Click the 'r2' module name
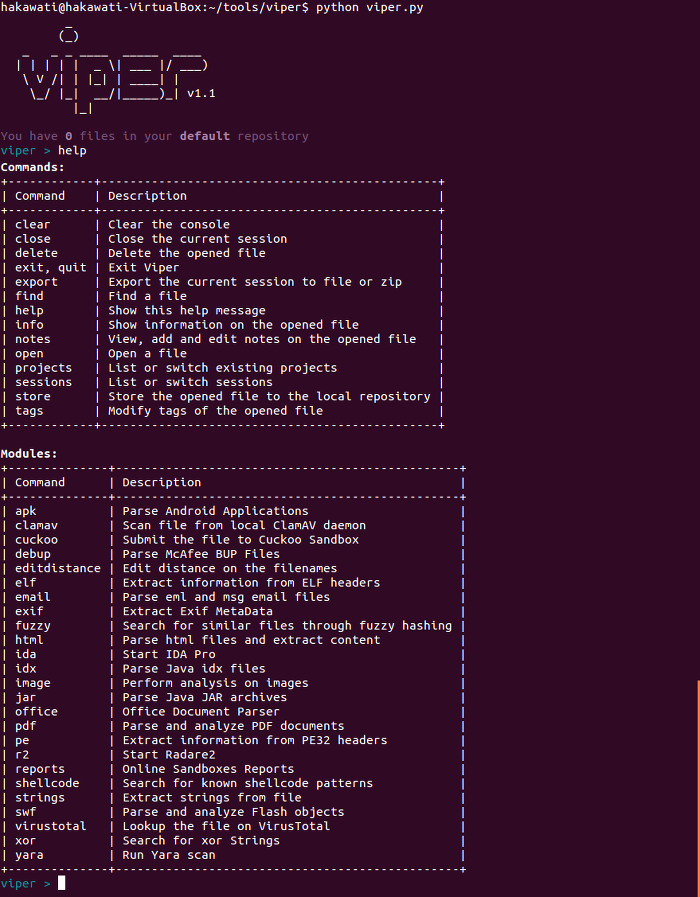This screenshot has height=897, width=700. 22,754
